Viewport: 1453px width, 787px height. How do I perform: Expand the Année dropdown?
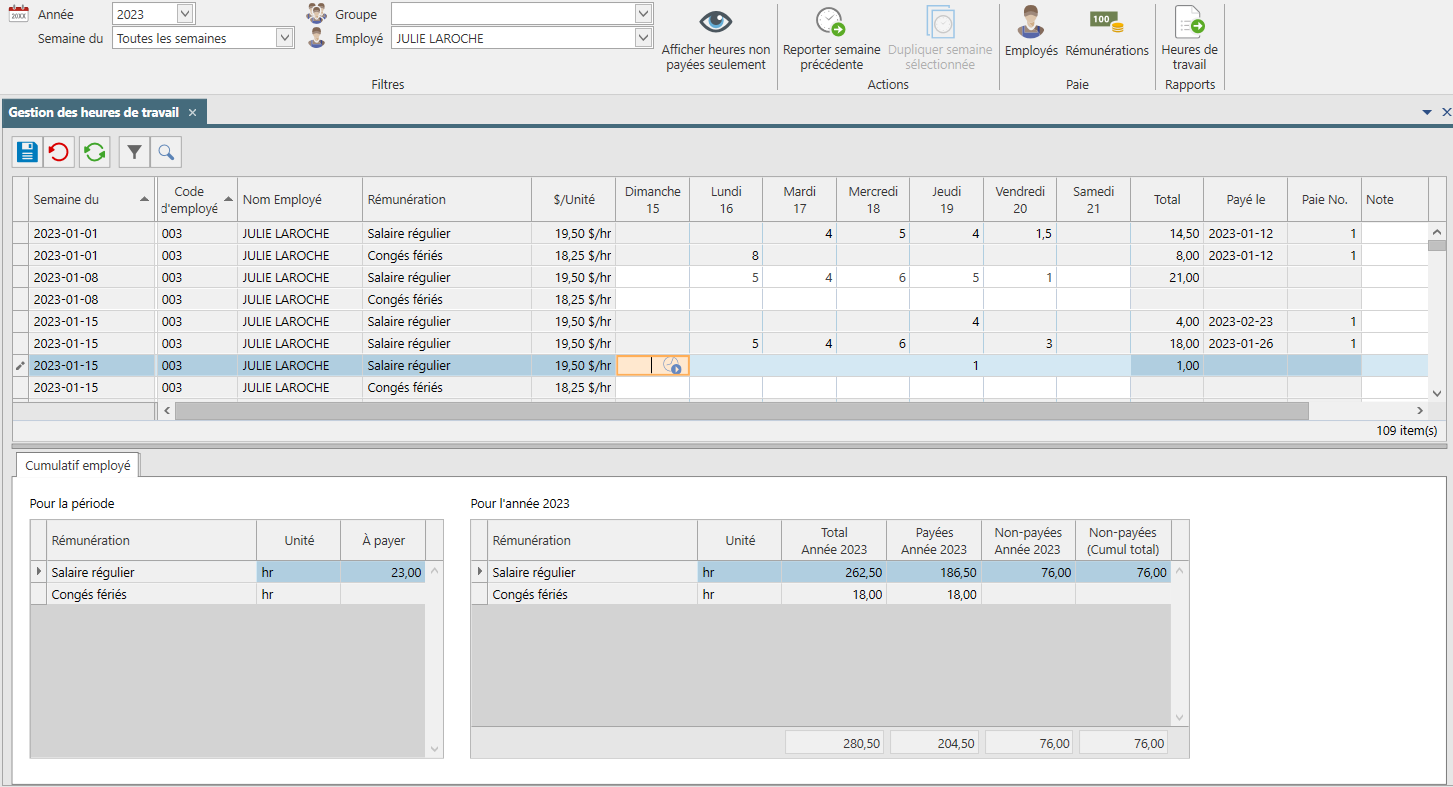point(185,14)
